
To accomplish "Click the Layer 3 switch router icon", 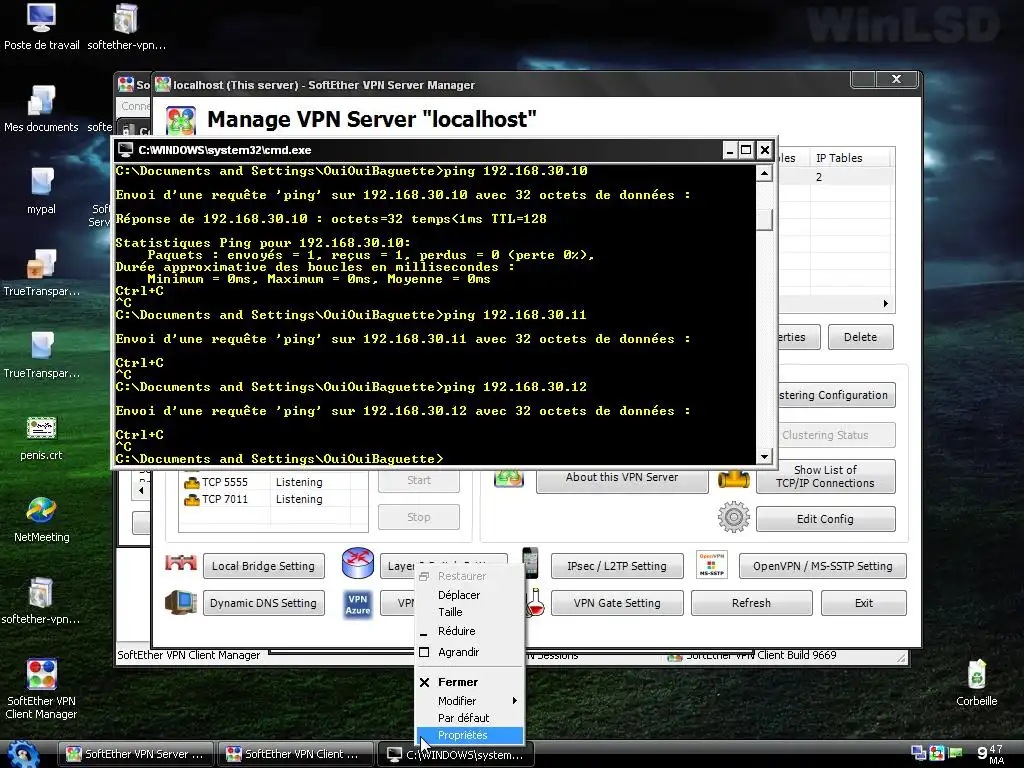I will tap(358, 564).
